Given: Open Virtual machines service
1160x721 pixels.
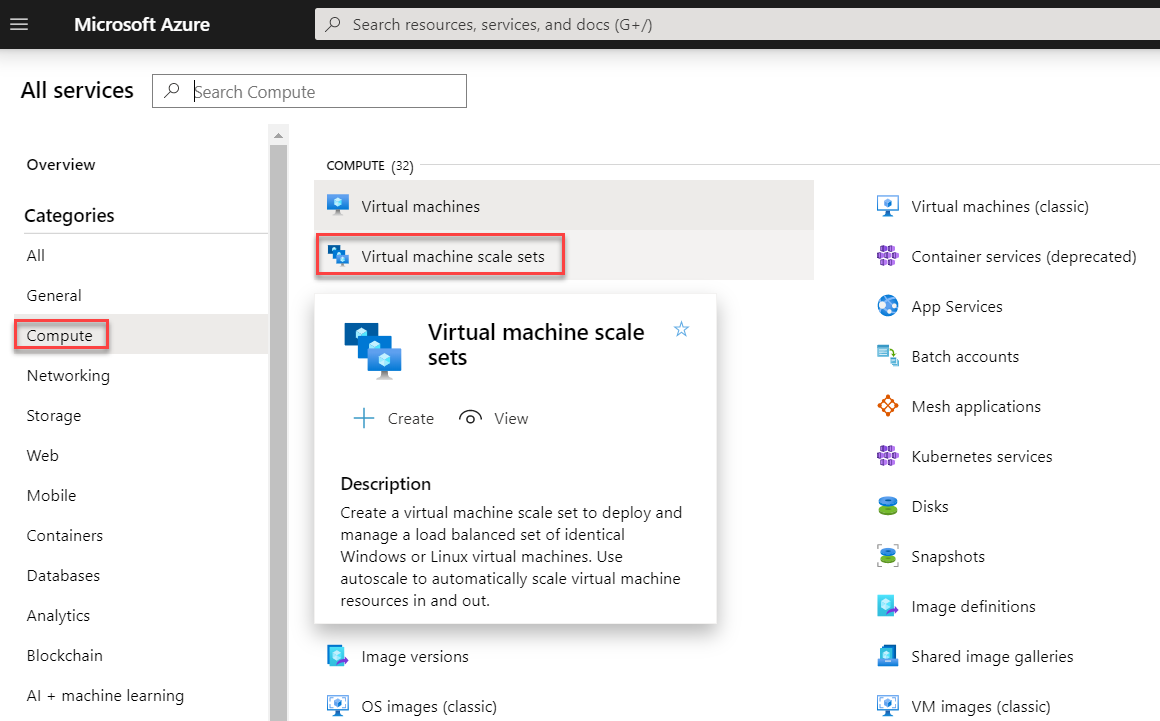Looking at the screenshot, I should pos(420,206).
